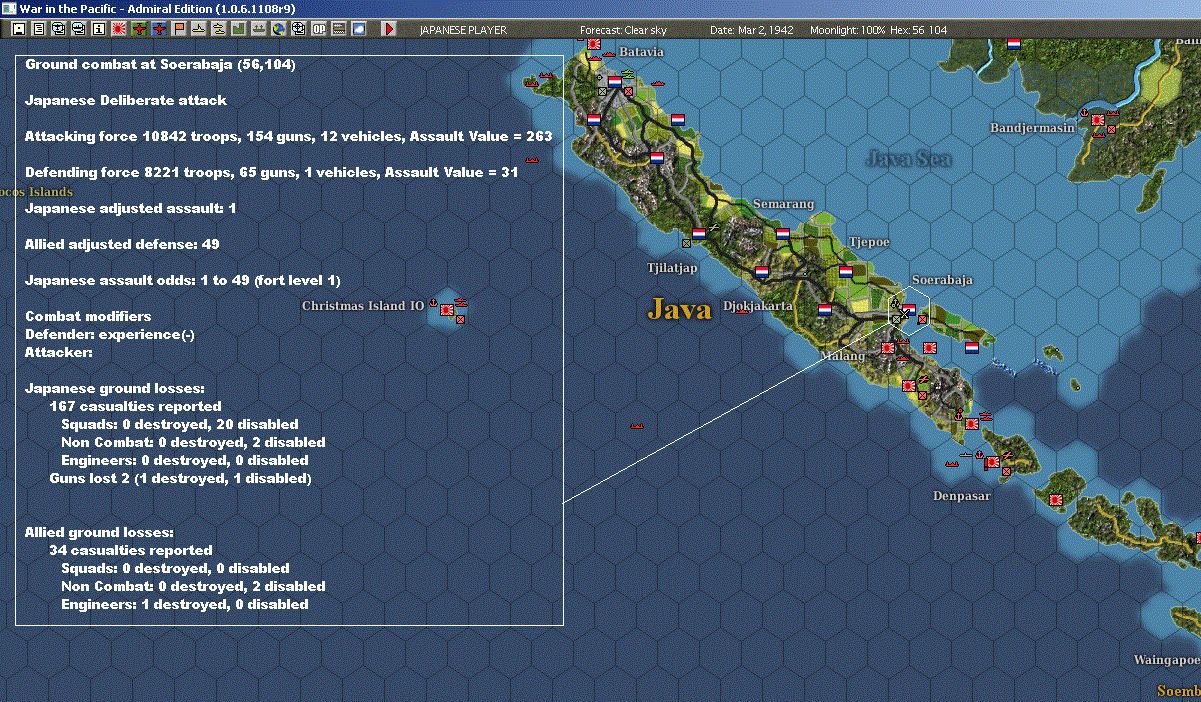Click the Tjepoe city label
This screenshot has width=1201, height=702.
coord(868,242)
